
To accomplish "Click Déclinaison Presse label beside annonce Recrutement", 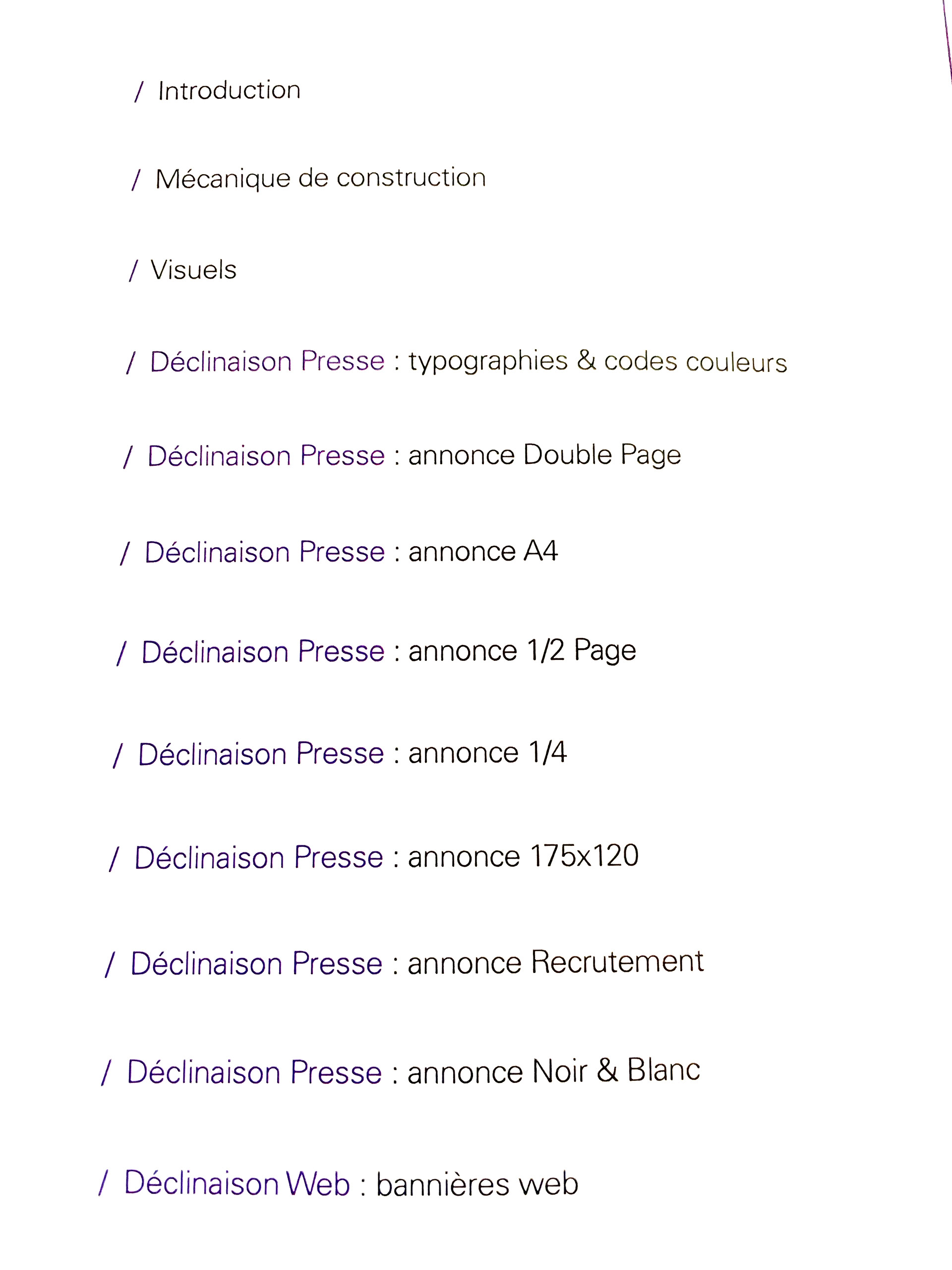I will [256, 963].
